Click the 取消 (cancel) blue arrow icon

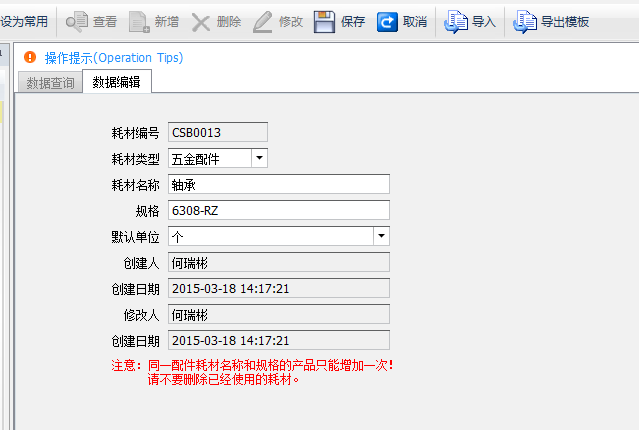click(387, 22)
